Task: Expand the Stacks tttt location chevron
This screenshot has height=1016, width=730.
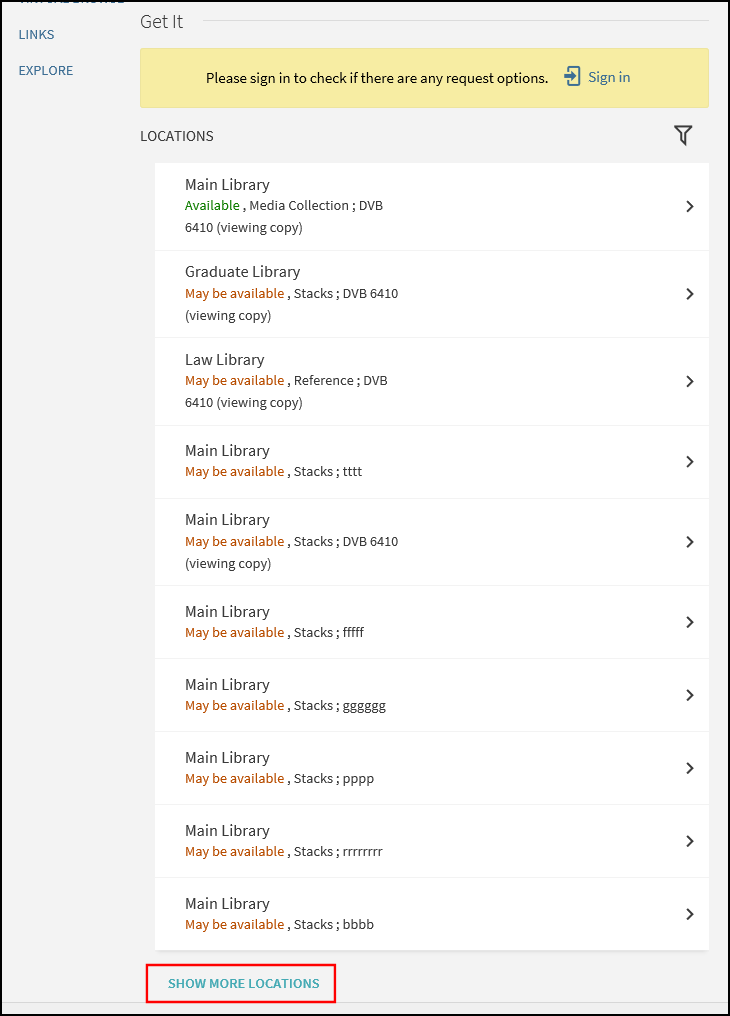Action: pyautogui.click(x=690, y=461)
